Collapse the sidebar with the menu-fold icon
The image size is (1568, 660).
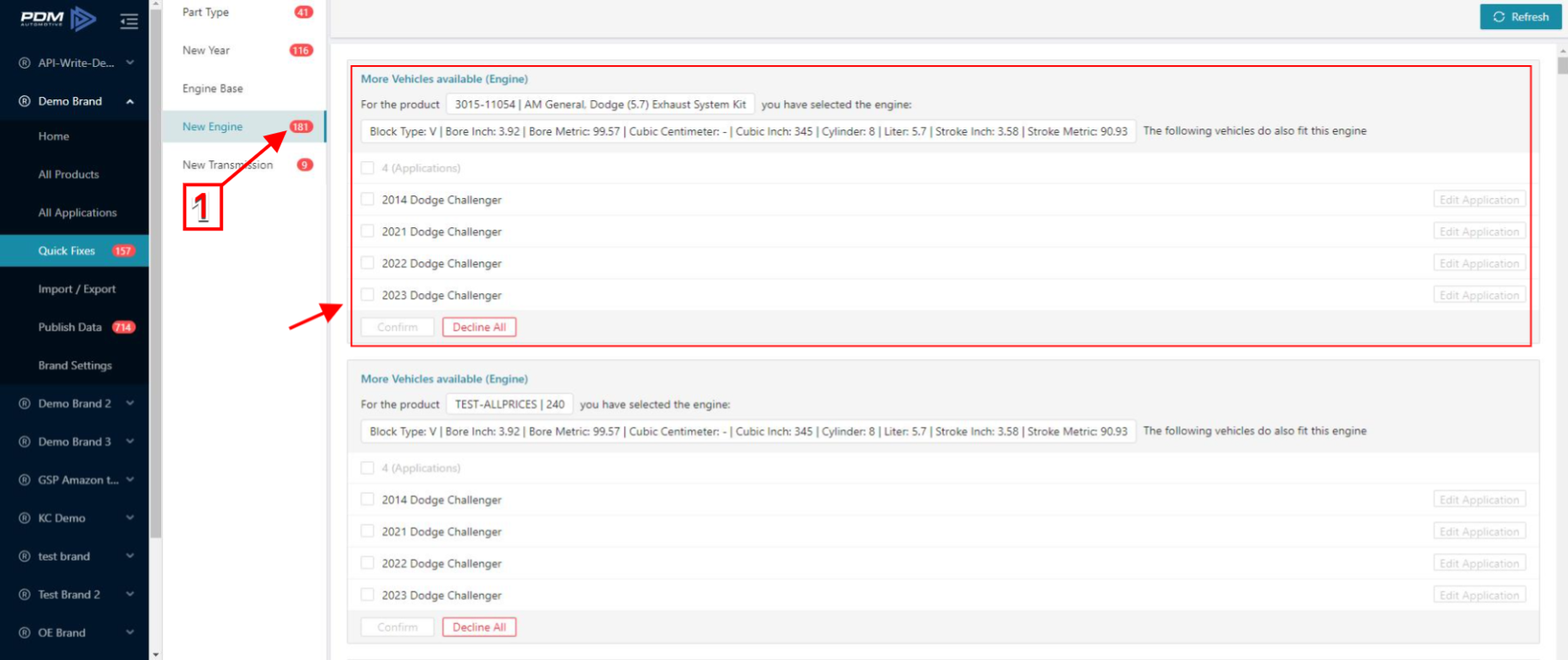tap(129, 21)
